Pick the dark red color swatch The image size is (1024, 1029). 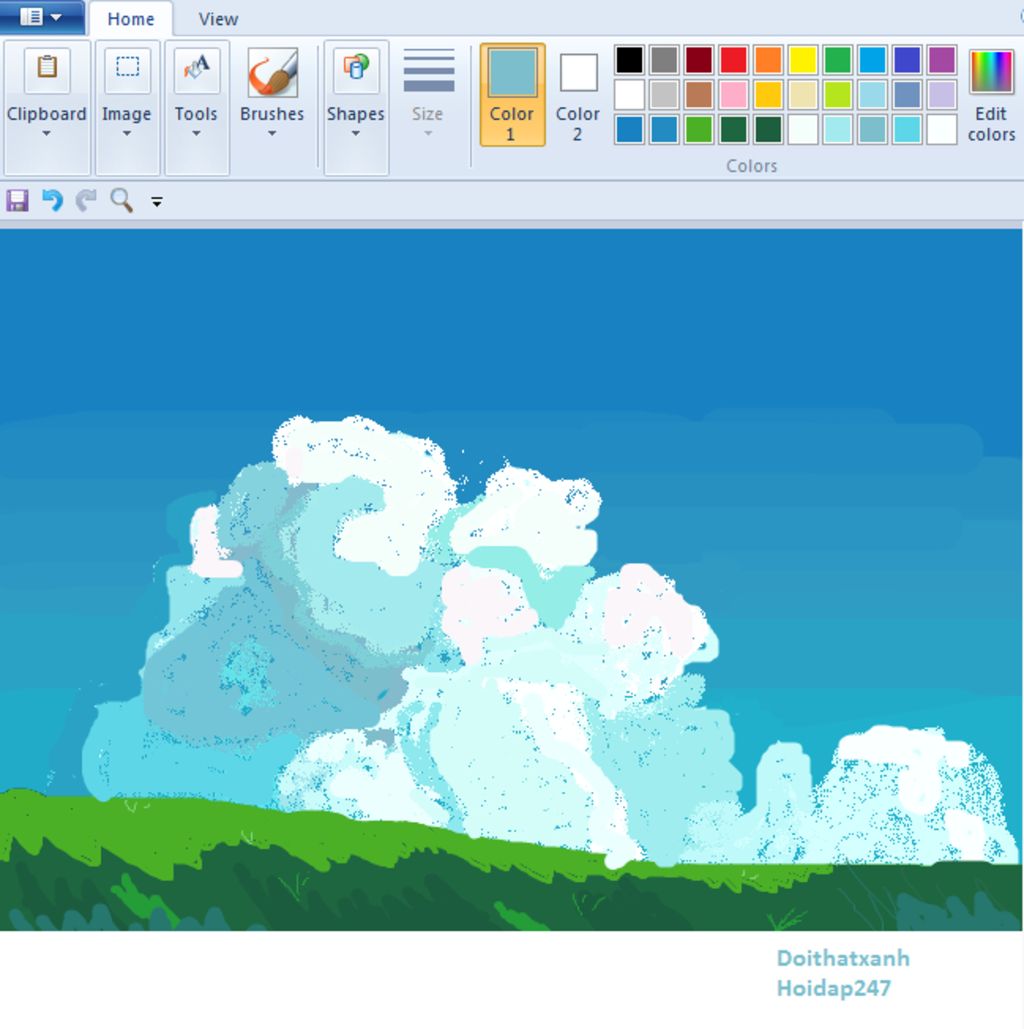pyautogui.click(x=699, y=60)
